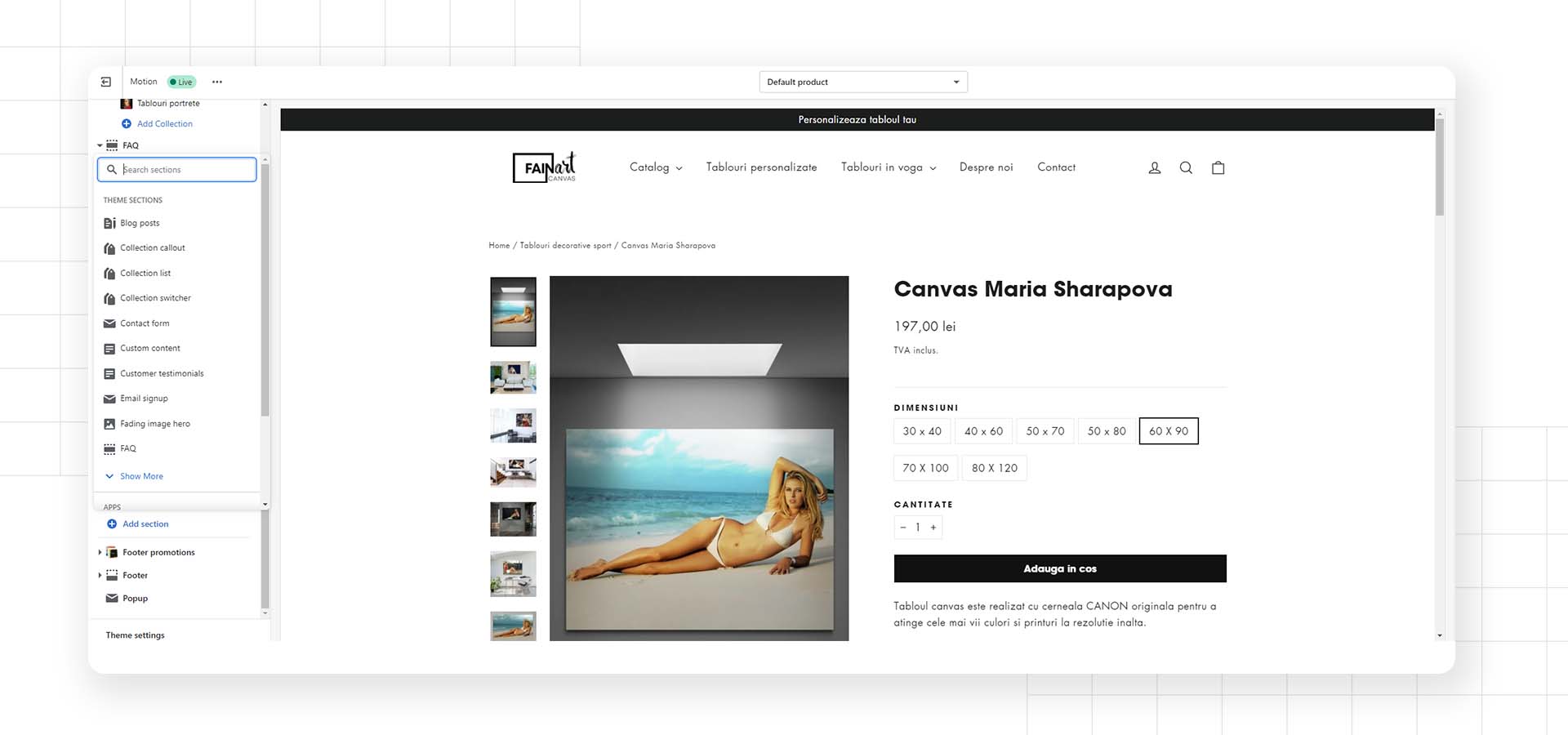The height and width of the screenshot is (735, 1568).
Task: Click the Add section plus link
Action: pyautogui.click(x=137, y=524)
